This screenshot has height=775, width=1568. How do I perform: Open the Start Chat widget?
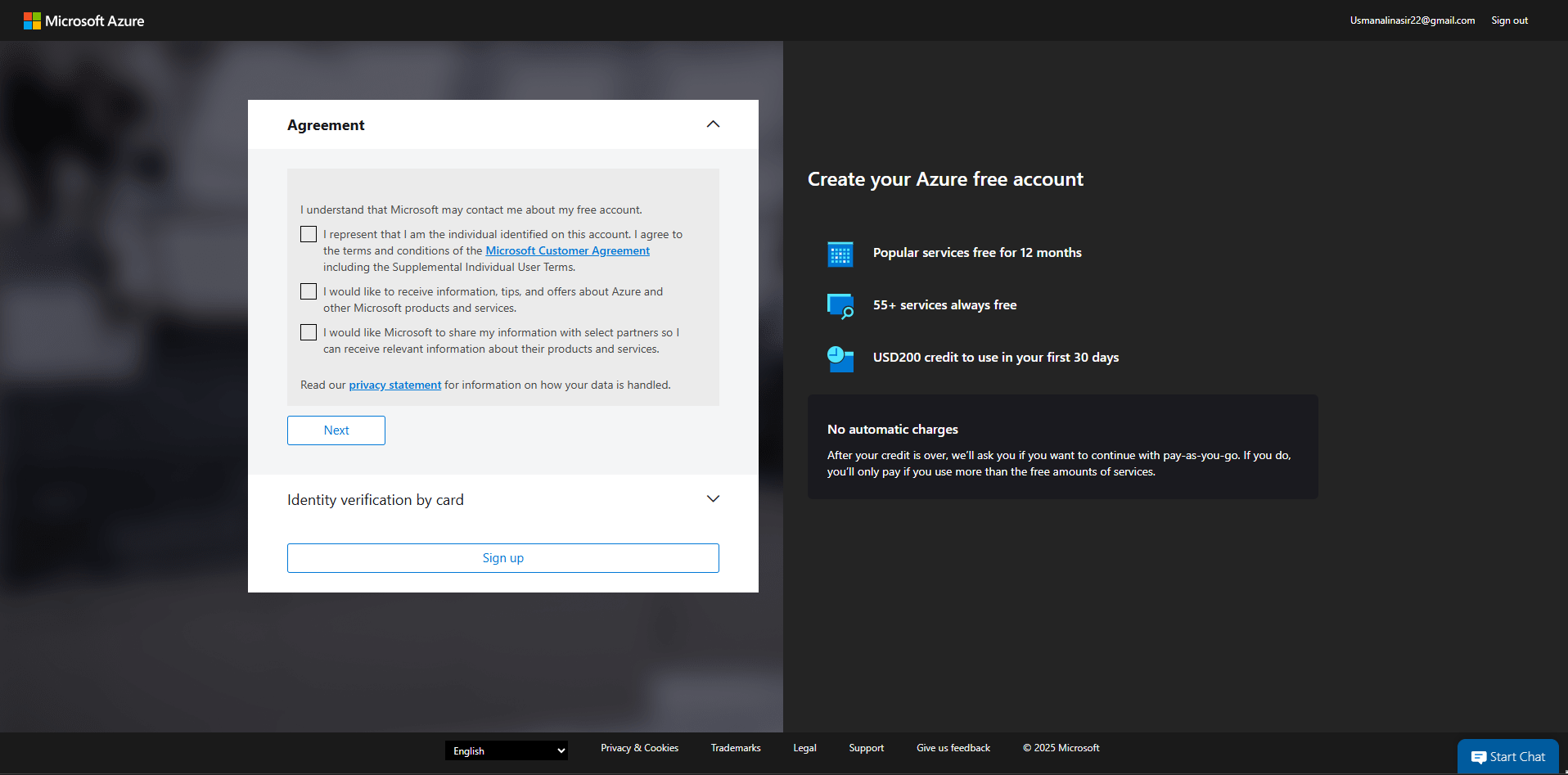1507,756
